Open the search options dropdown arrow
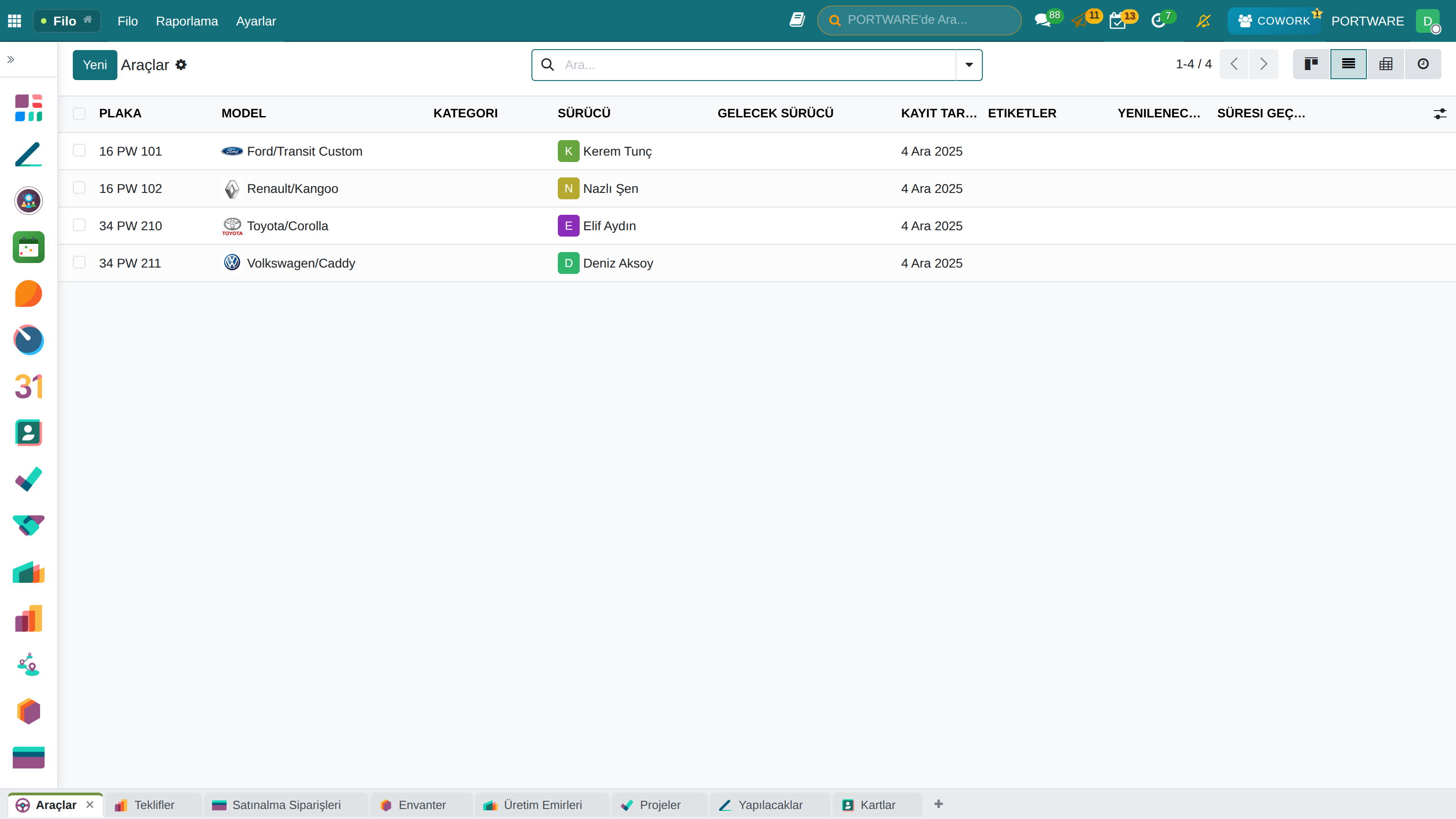The width and height of the screenshot is (1456, 819). point(969,65)
